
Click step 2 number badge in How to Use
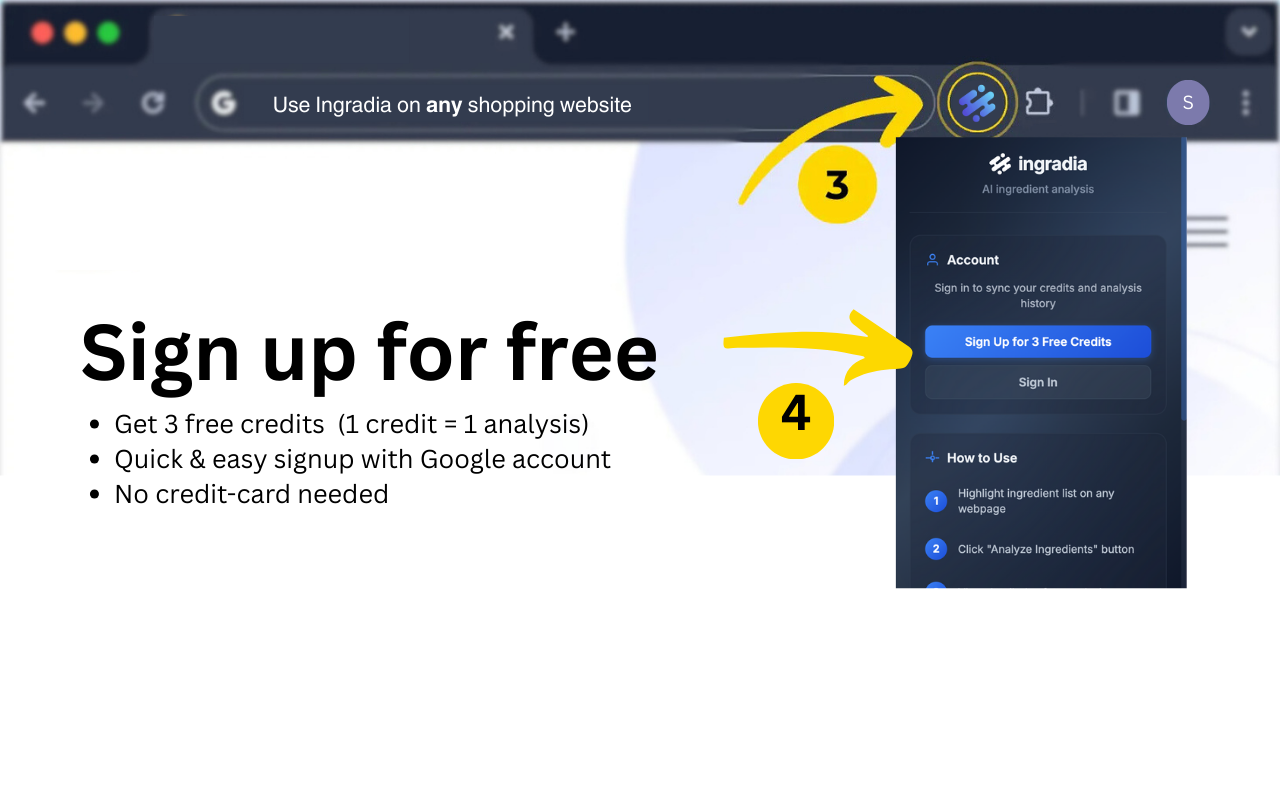[x=936, y=549]
